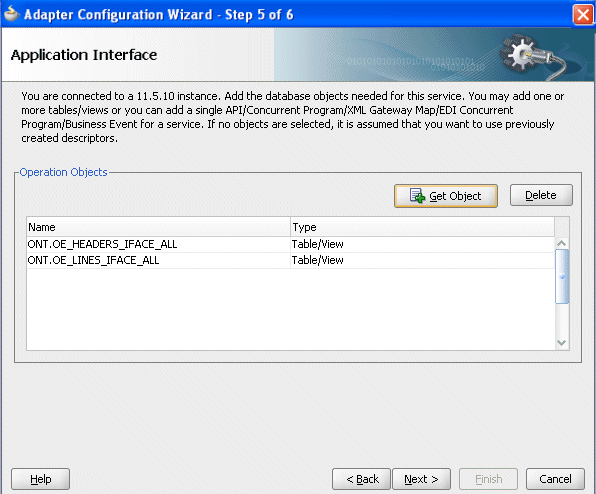Cancel the adapter configuration wizard
The image size is (596, 494).
[x=555, y=479]
